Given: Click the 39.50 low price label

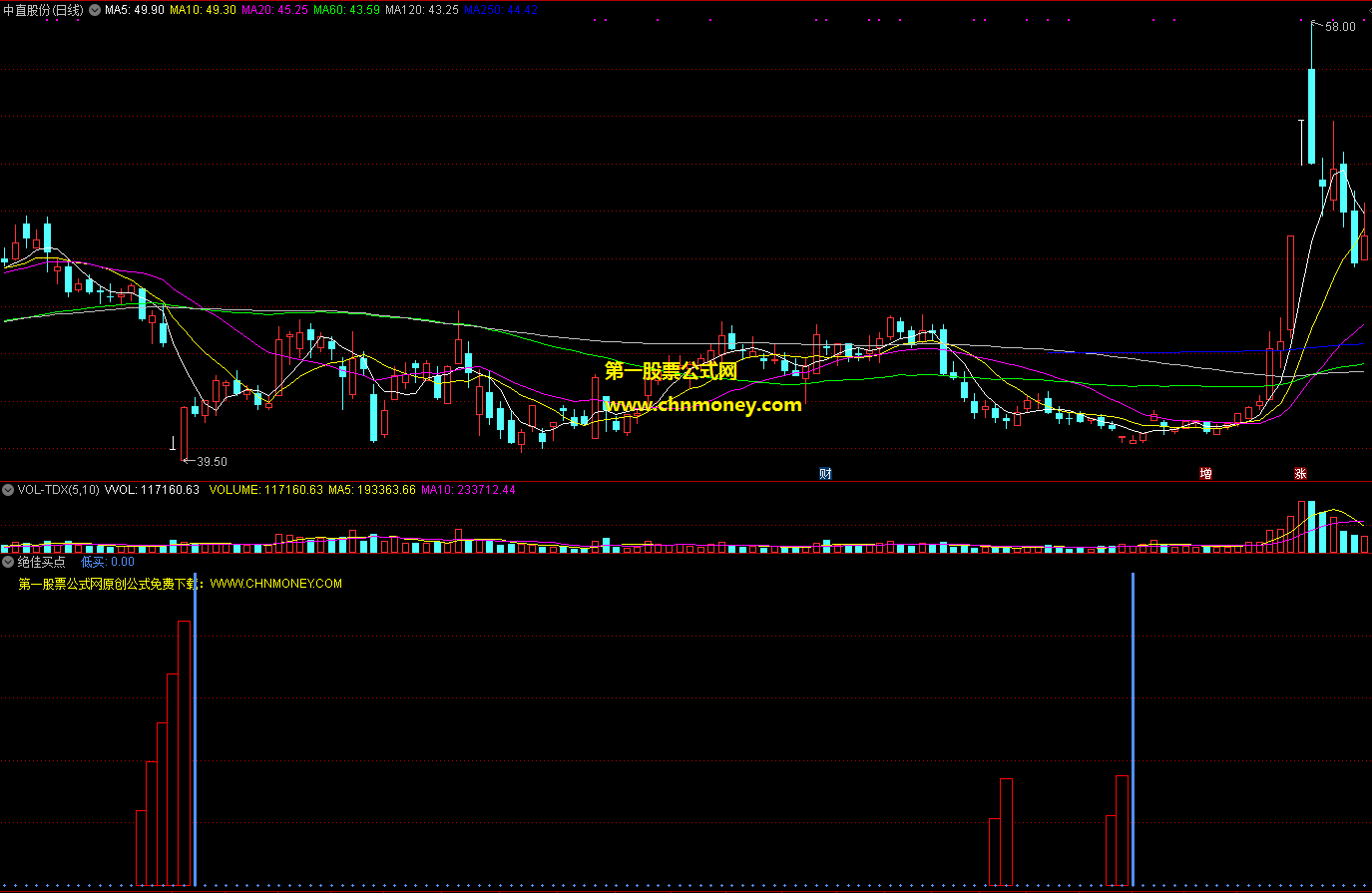Looking at the screenshot, I should tap(212, 462).
